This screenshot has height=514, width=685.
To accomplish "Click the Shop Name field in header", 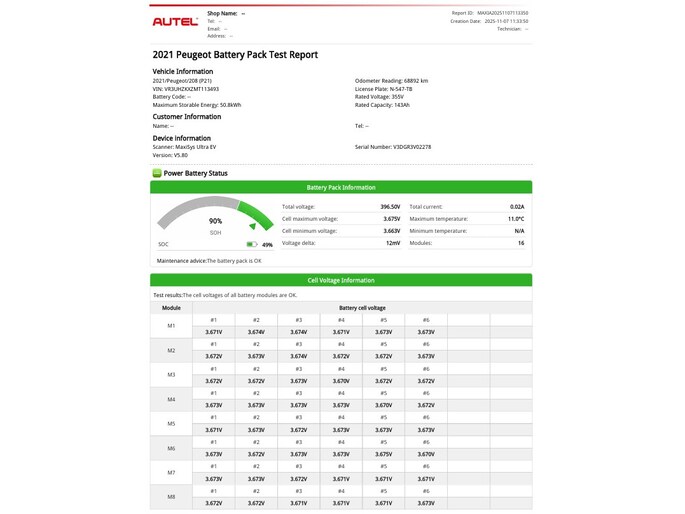I will 226,13.
